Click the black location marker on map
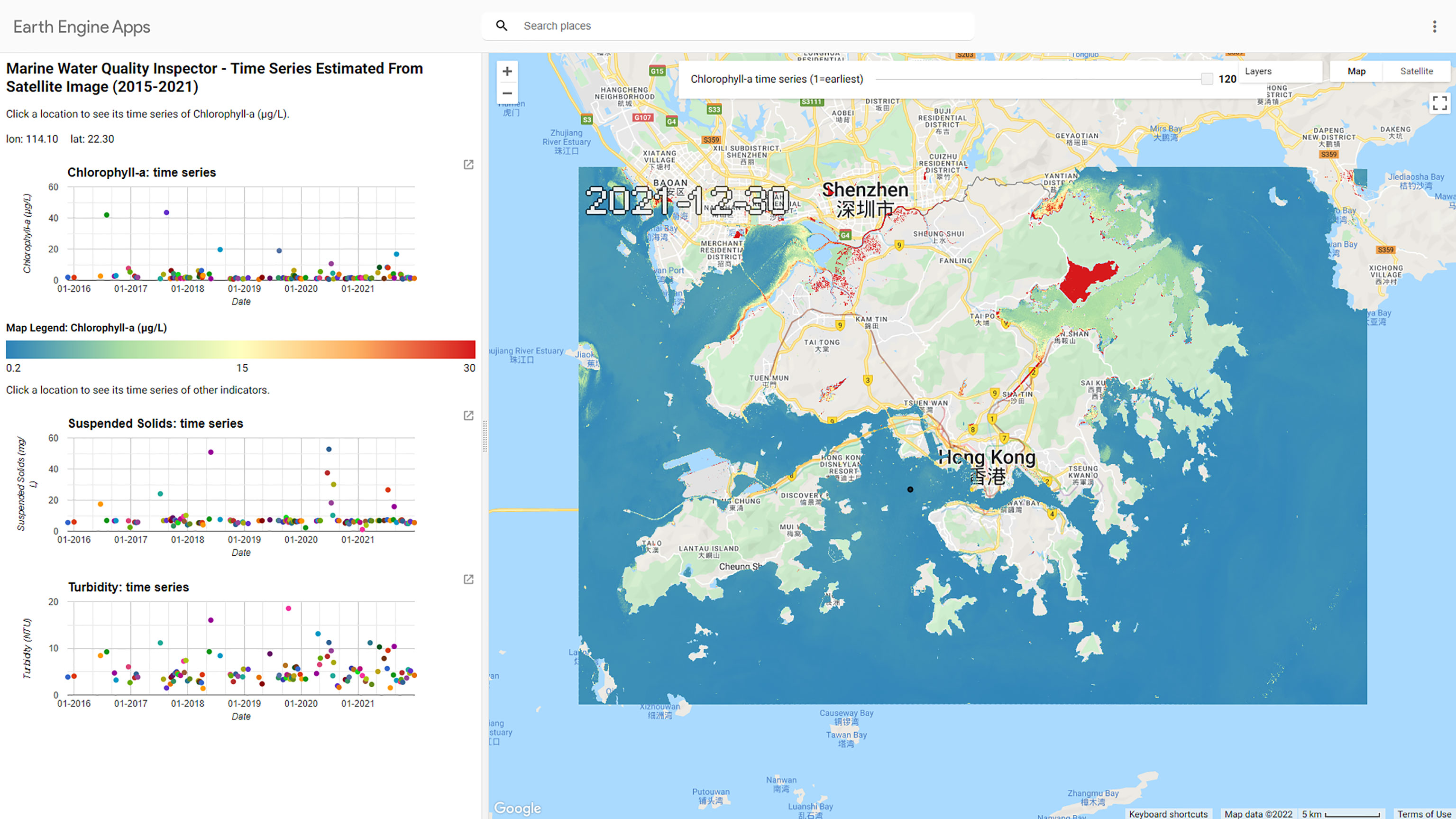Viewport: 1456px width, 819px height. click(910, 489)
